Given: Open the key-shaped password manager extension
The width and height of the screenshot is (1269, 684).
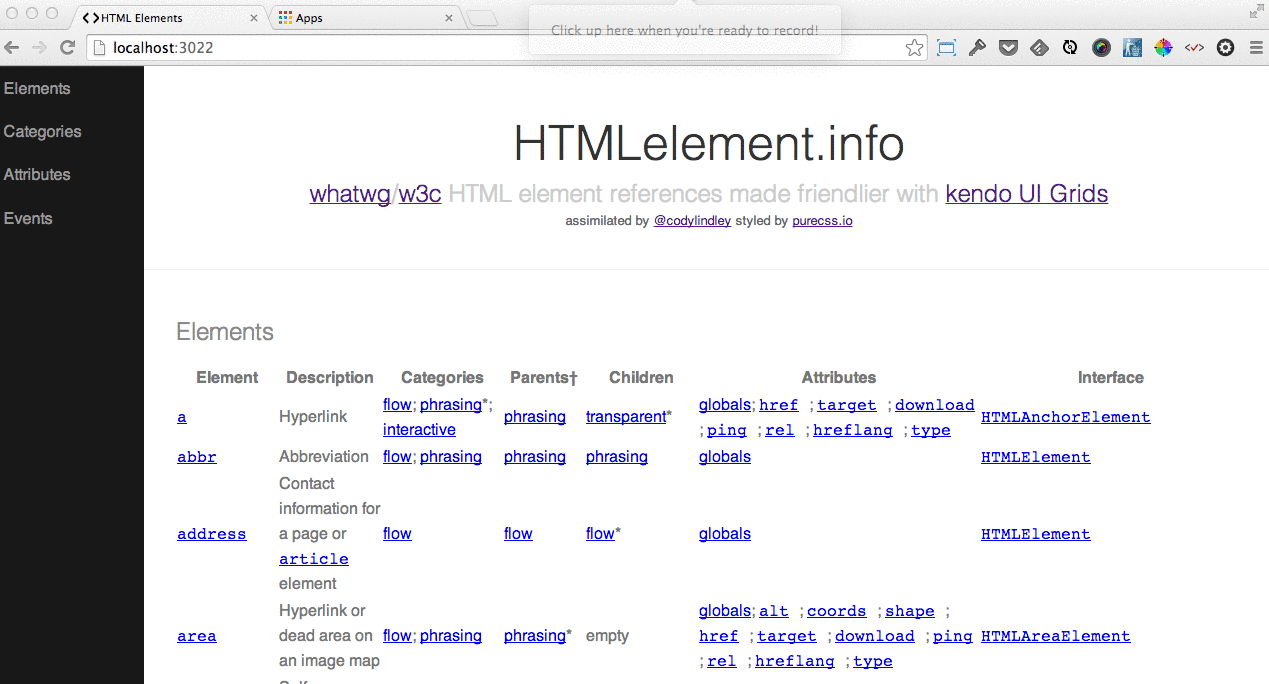Looking at the screenshot, I should click(978, 47).
